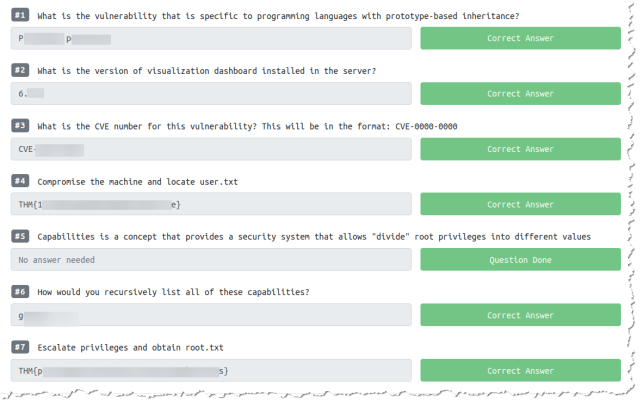Viewport: 640px width, 403px height.
Task: Click Correct Answer beside the user.txt flag
Action: click(x=520, y=204)
